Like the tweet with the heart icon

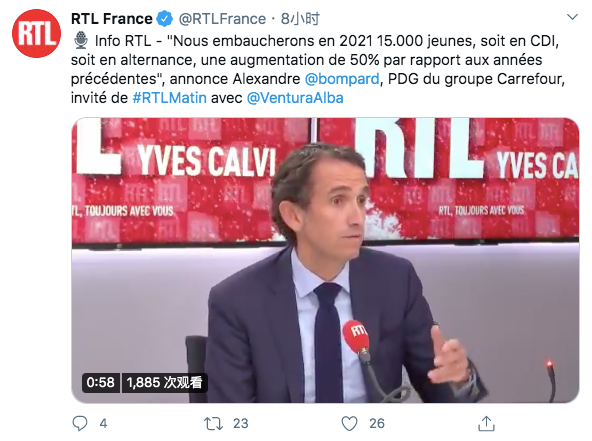[x=349, y=424]
